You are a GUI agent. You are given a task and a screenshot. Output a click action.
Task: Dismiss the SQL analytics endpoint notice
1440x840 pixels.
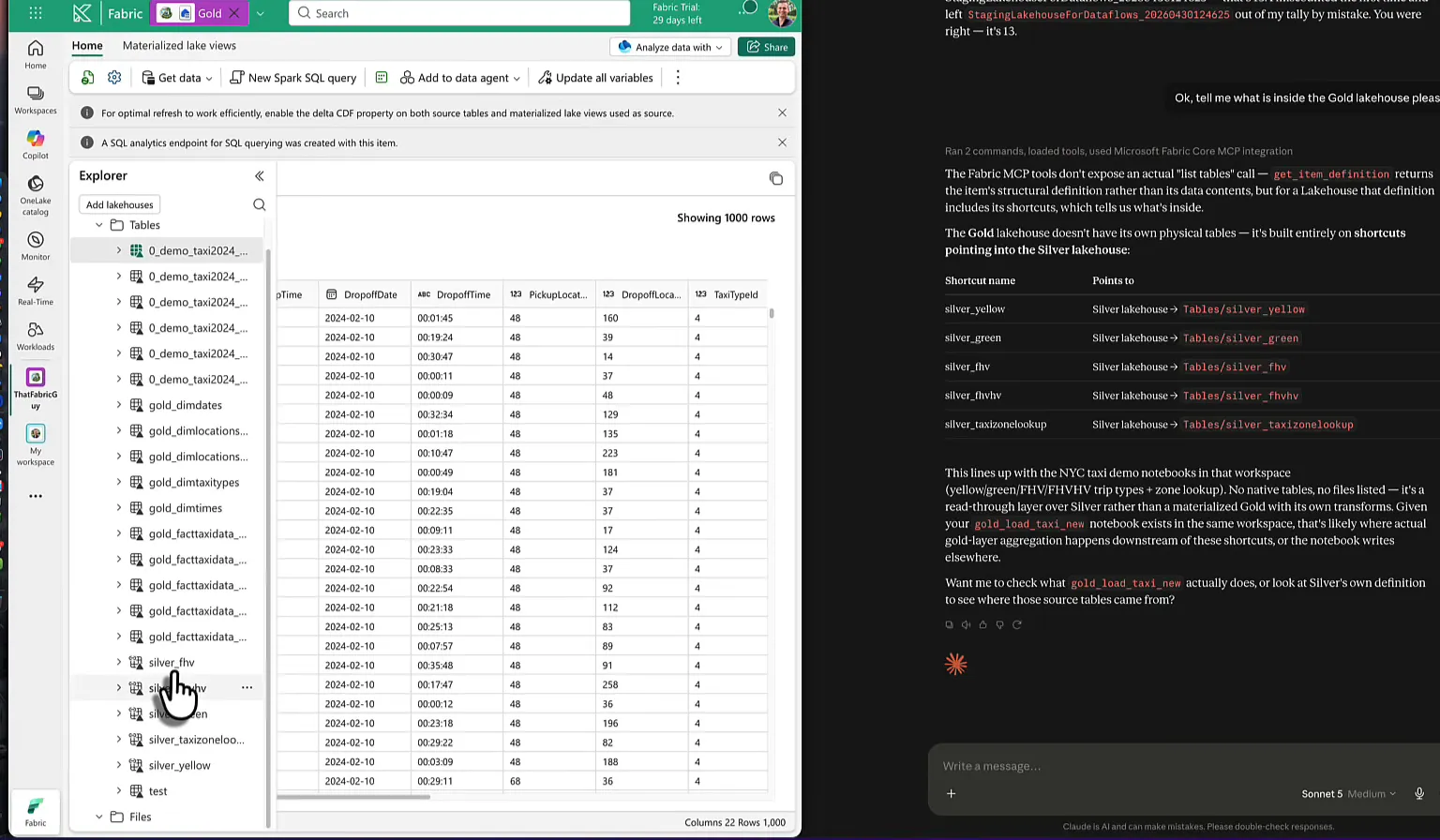pos(782,142)
